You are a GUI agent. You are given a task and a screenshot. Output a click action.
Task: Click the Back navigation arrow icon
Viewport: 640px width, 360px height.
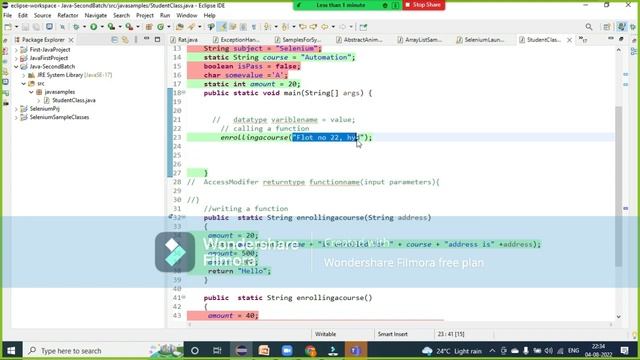[324, 27]
